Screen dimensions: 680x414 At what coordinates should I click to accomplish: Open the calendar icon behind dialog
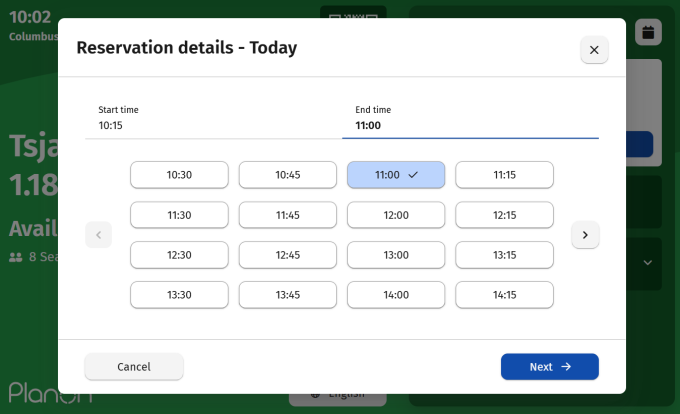648,32
